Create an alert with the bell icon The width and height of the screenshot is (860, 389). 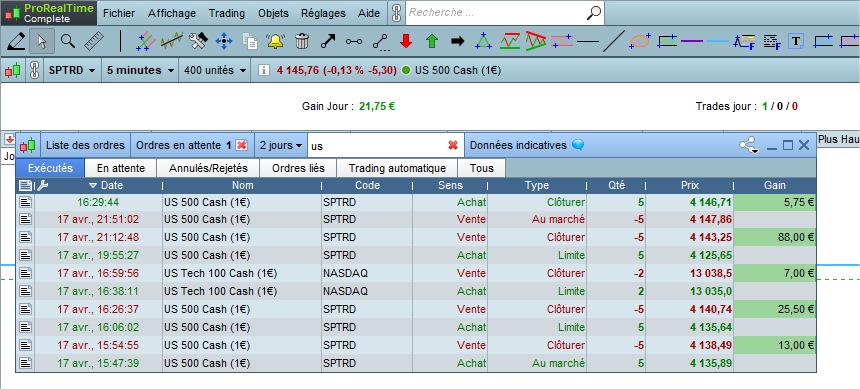pyautogui.click(x=275, y=41)
